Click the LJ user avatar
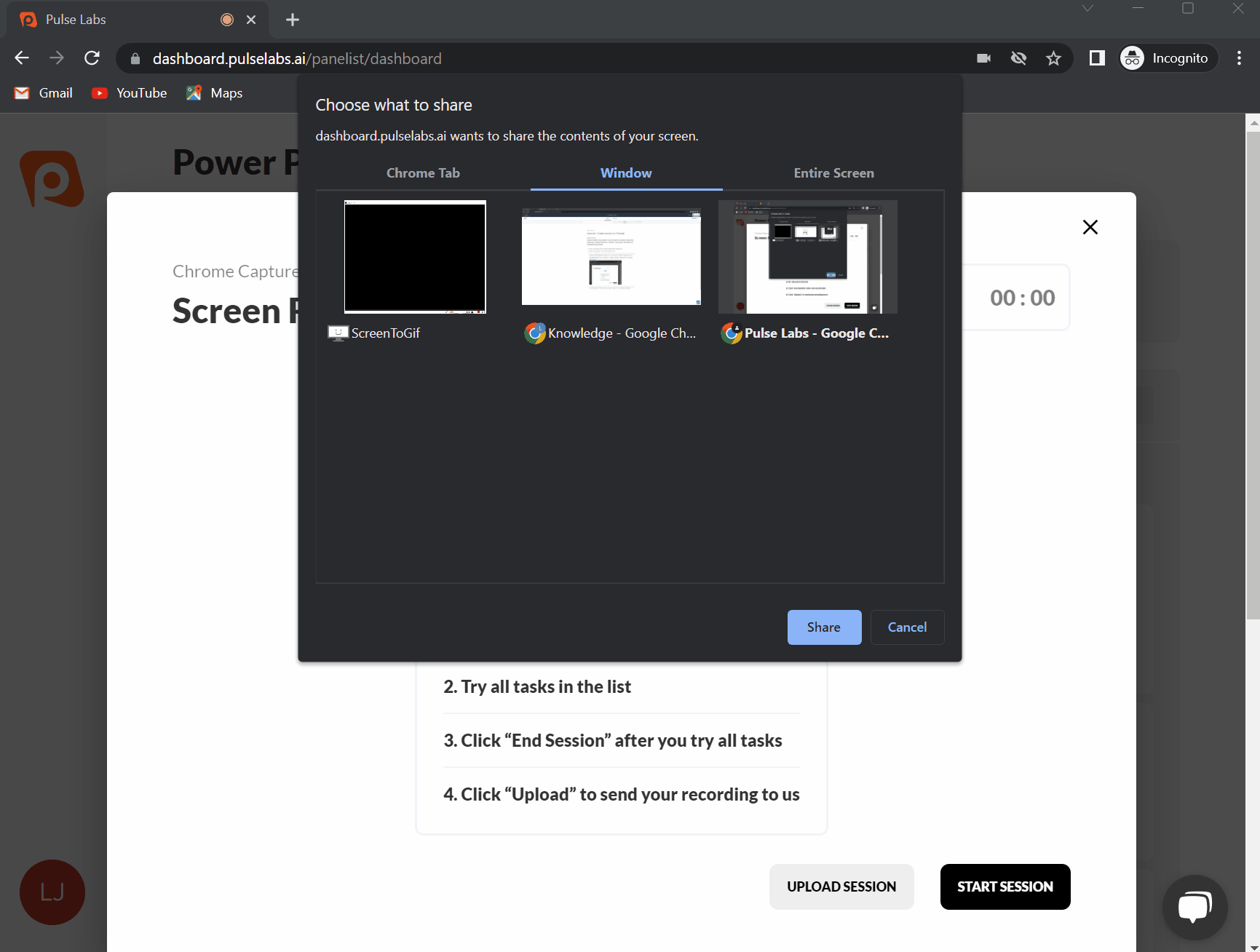Image resolution: width=1260 pixels, height=952 pixels. [x=52, y=892]
